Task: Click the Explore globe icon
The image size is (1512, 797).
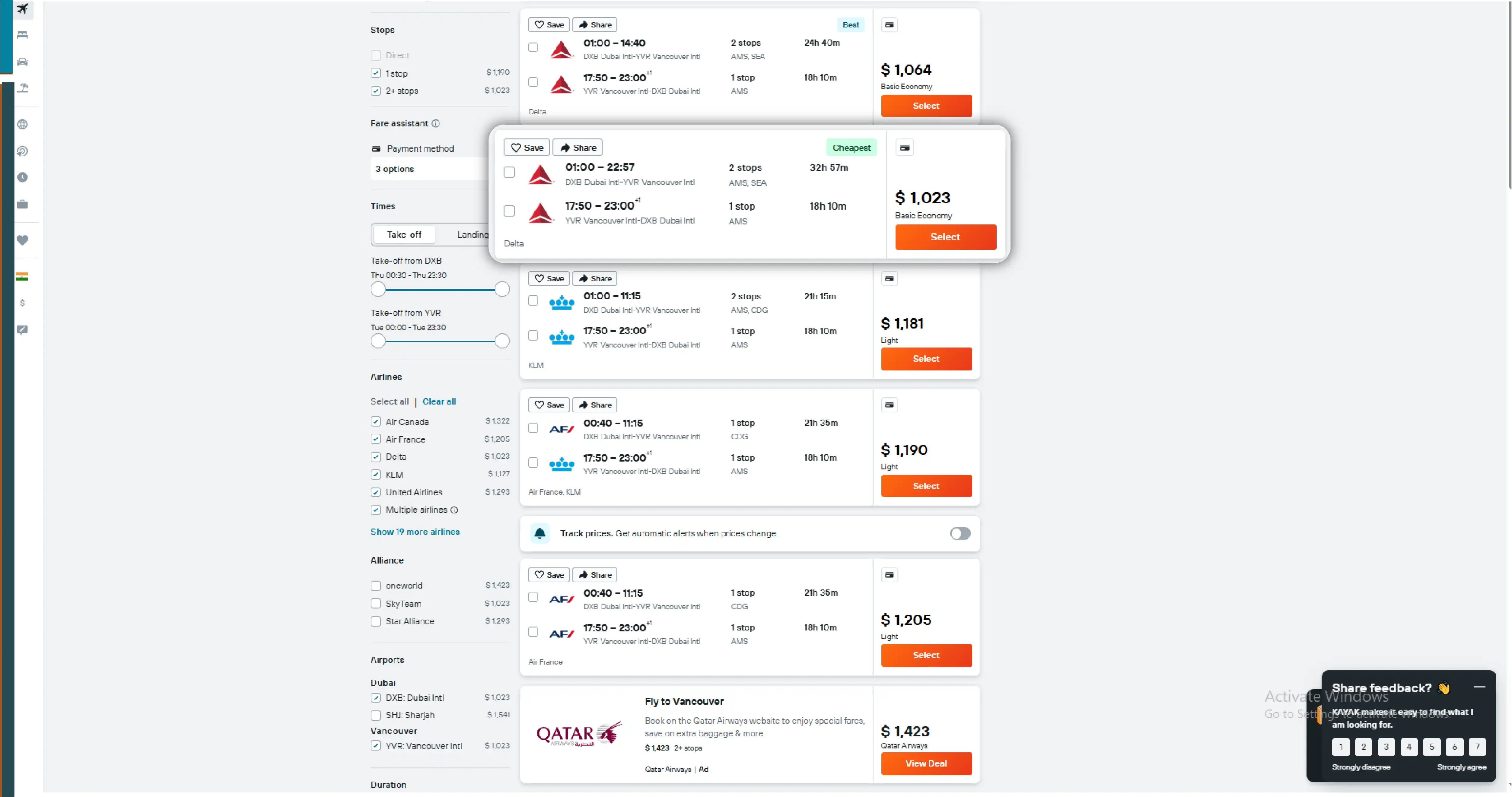Action: pyautogui.click(x=22, y=124)
